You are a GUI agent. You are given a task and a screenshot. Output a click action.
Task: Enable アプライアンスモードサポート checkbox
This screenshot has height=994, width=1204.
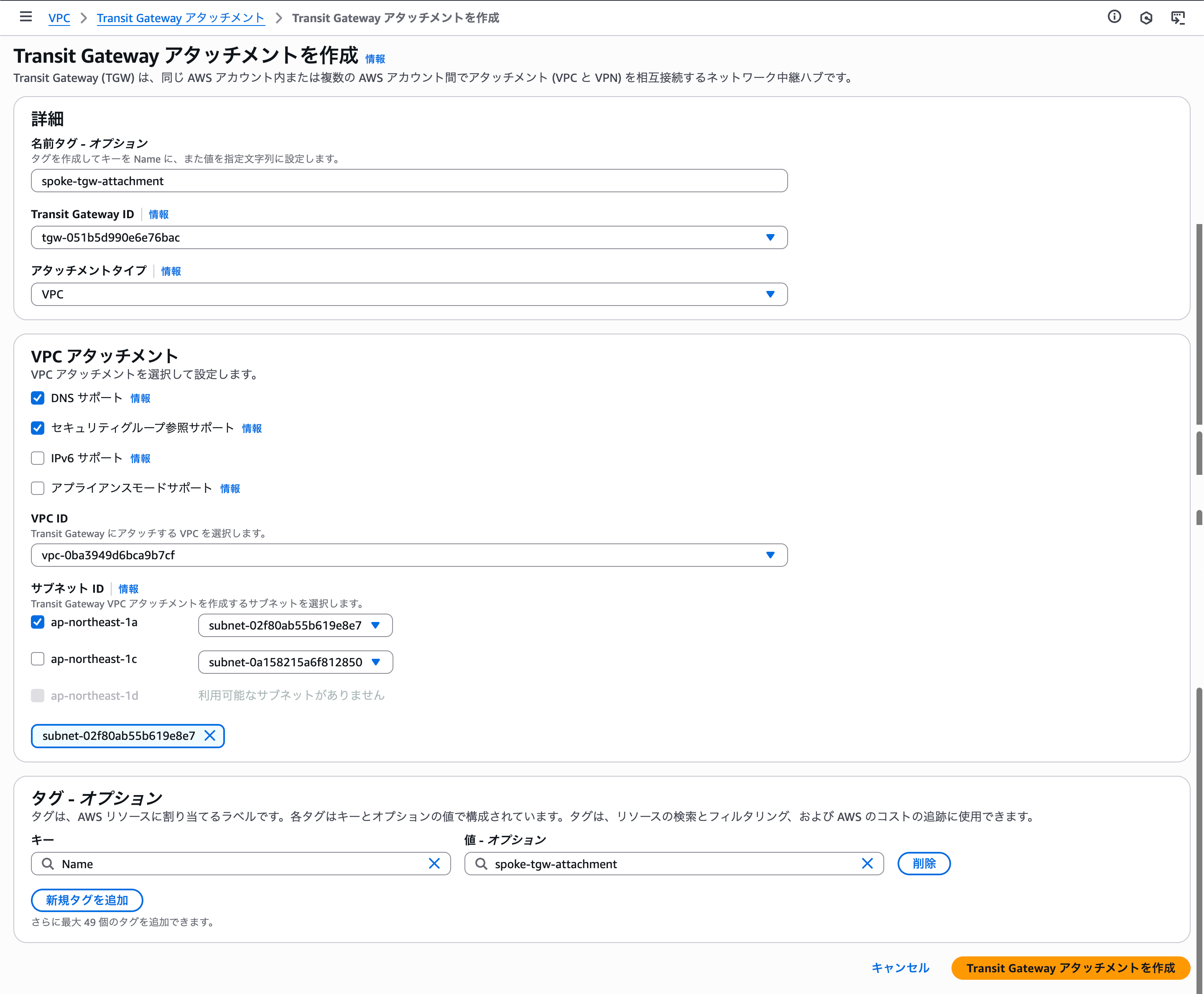(38, 488)
